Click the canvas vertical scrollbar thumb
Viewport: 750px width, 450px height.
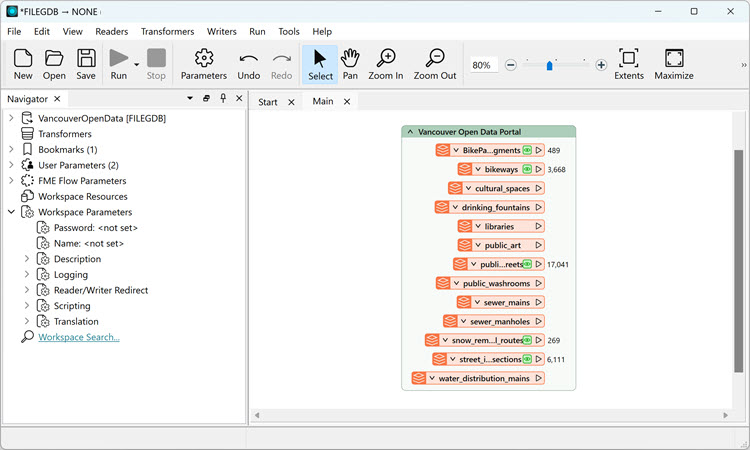click(739, 261)
